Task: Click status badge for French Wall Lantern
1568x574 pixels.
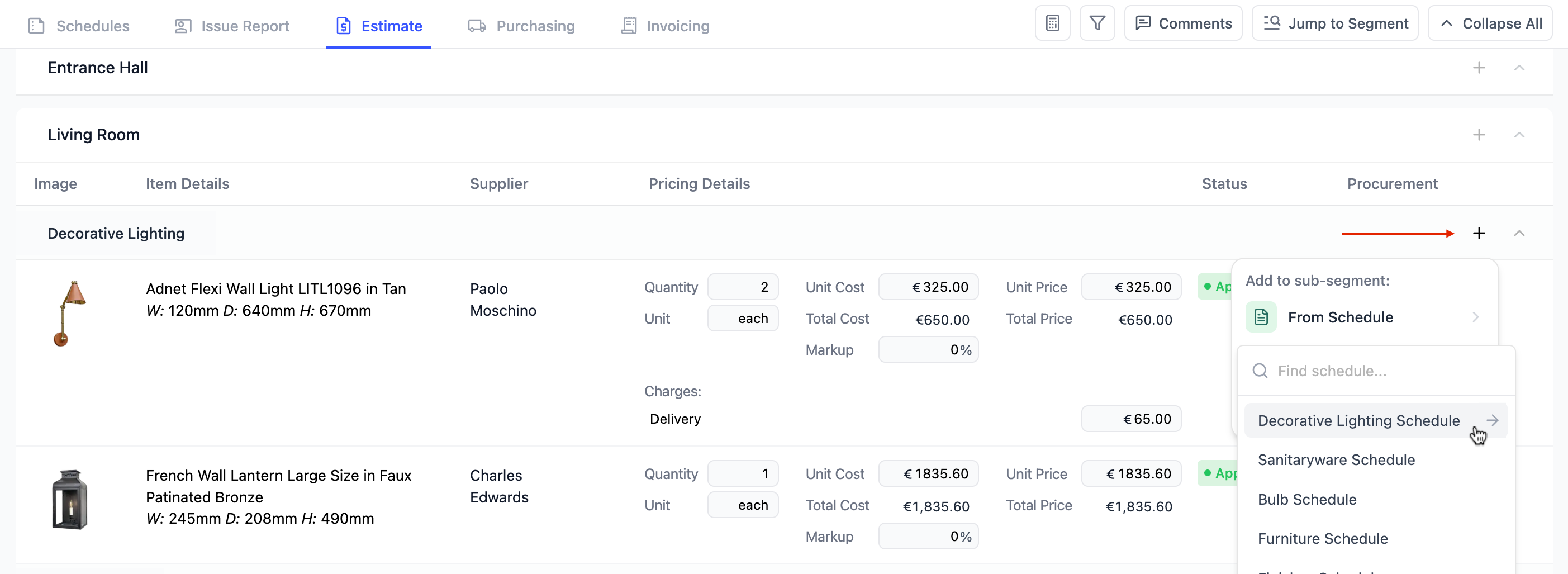Action: pos(1217,473)
